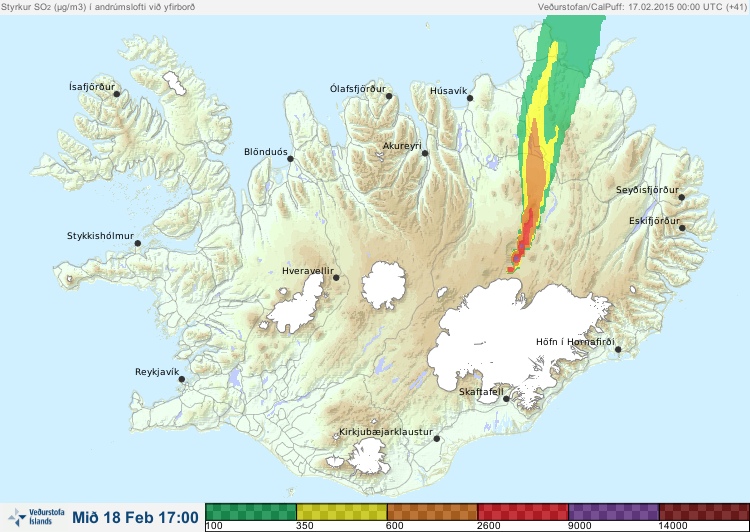
Task: Click the Ólafsfjörður marker dot
Action: [389, 96]
